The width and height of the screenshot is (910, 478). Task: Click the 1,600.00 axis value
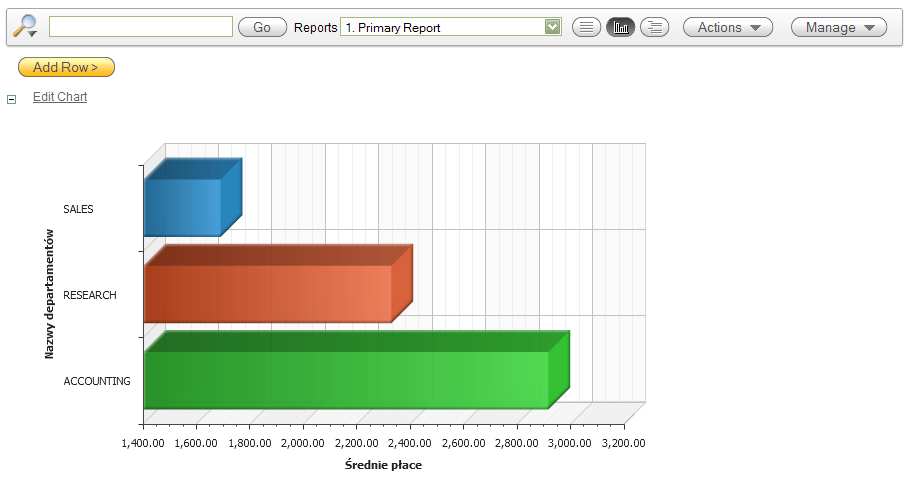(196, 443)
